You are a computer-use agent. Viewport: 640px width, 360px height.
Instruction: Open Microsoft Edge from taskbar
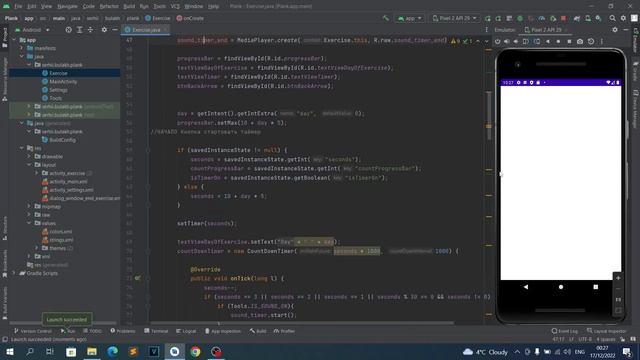(113, 352)
